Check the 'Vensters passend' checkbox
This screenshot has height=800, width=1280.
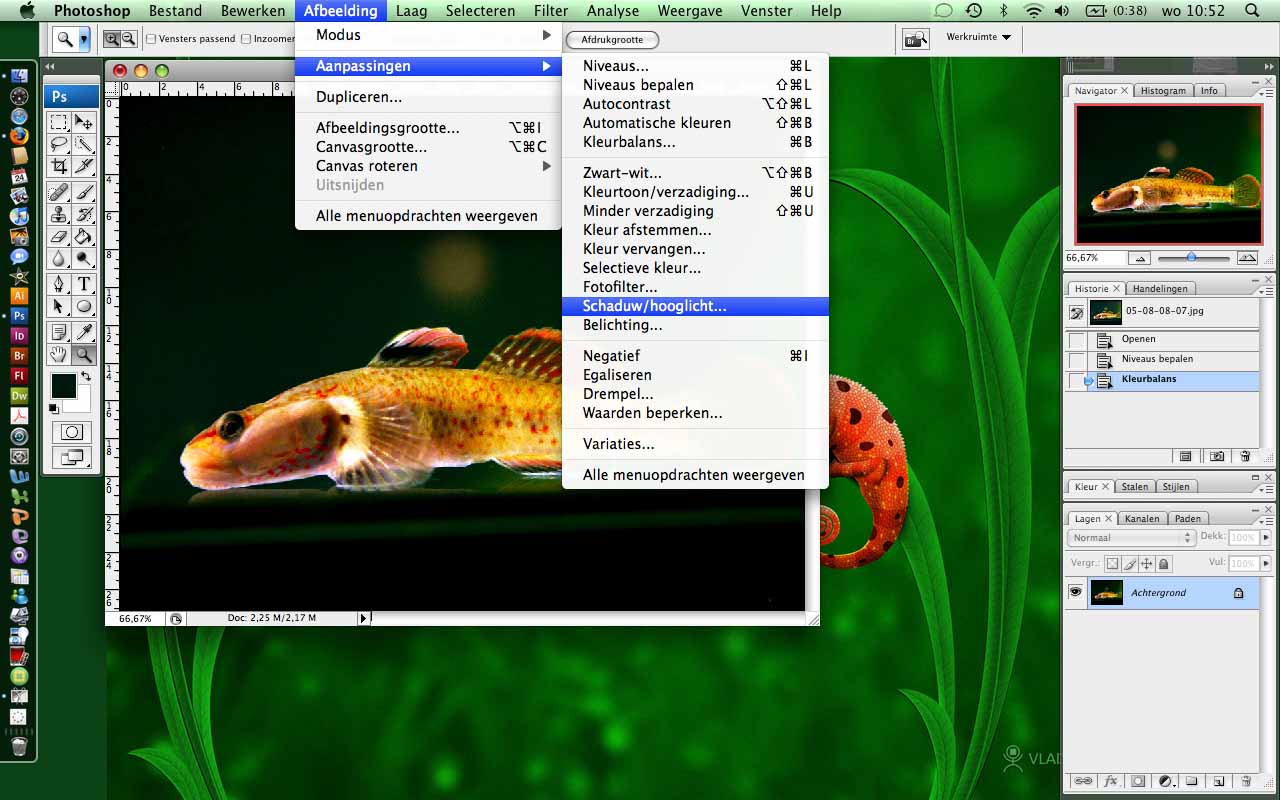(151, 39)
